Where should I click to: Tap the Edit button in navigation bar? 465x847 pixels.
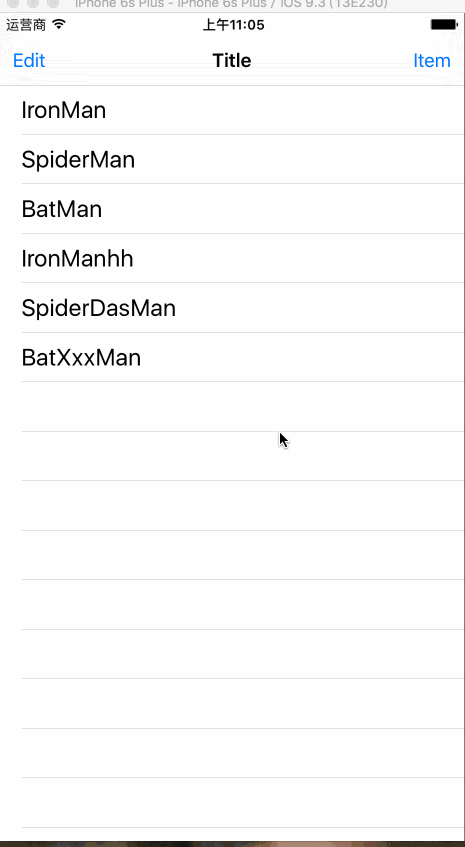pyautogui.click(x=29, y=60)
